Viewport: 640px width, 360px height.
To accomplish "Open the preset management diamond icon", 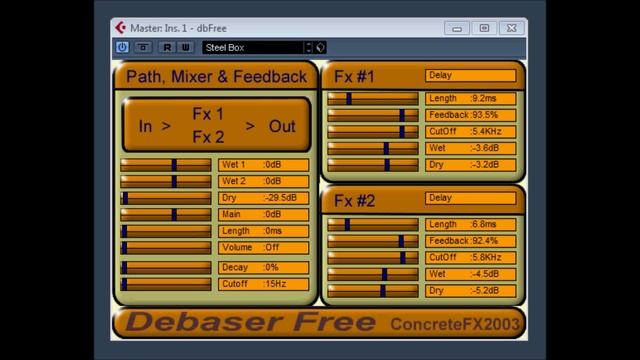I will tap(320, 47).
